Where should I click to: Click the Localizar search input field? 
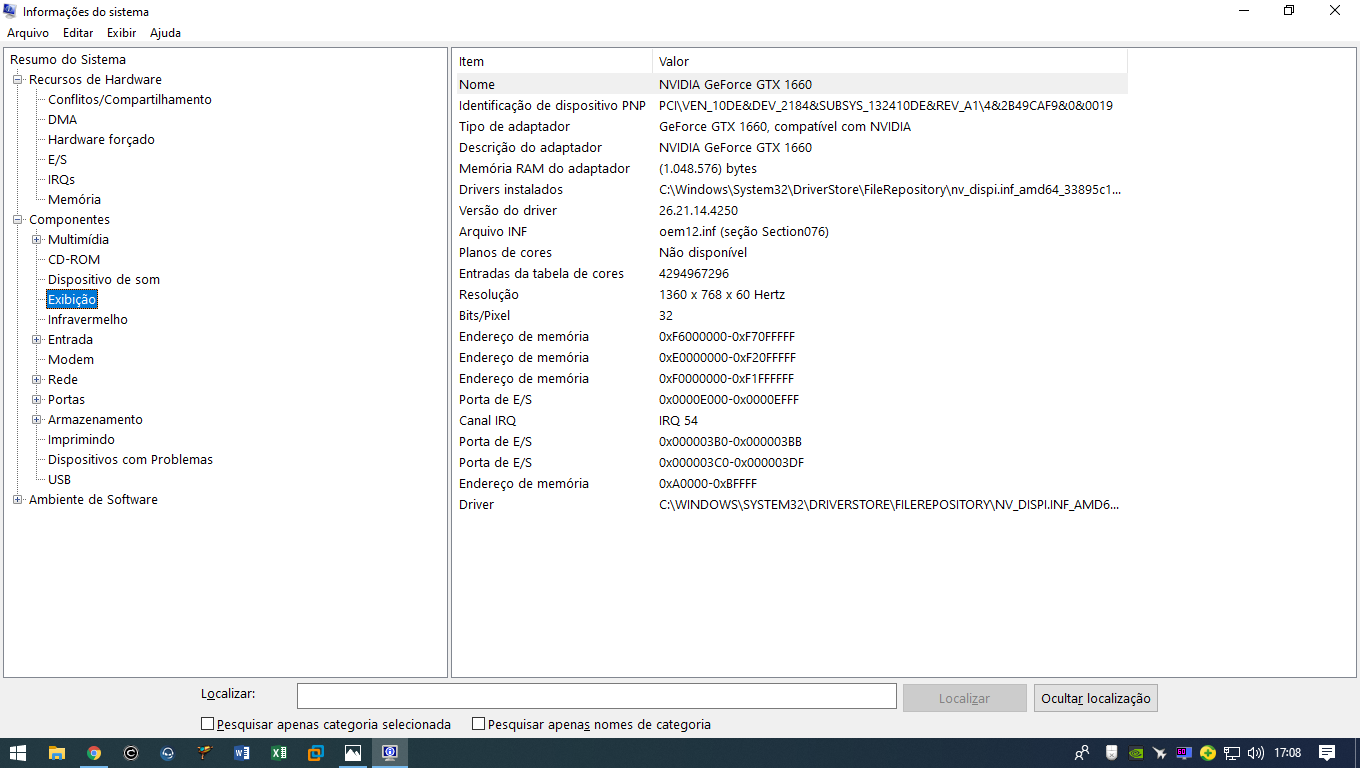point(597,697)
